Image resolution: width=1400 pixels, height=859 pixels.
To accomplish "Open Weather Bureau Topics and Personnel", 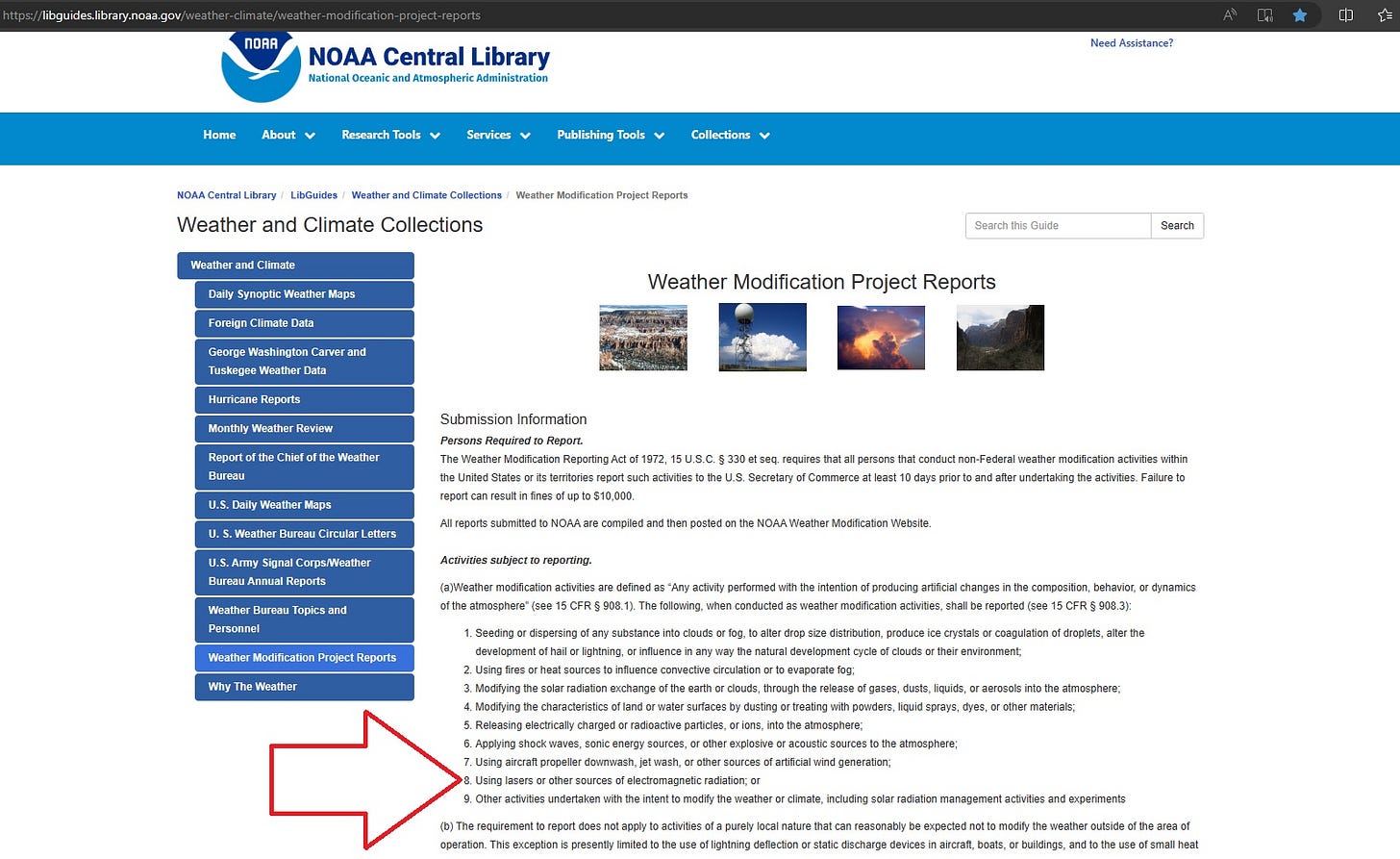I will [x=304, y=619].
